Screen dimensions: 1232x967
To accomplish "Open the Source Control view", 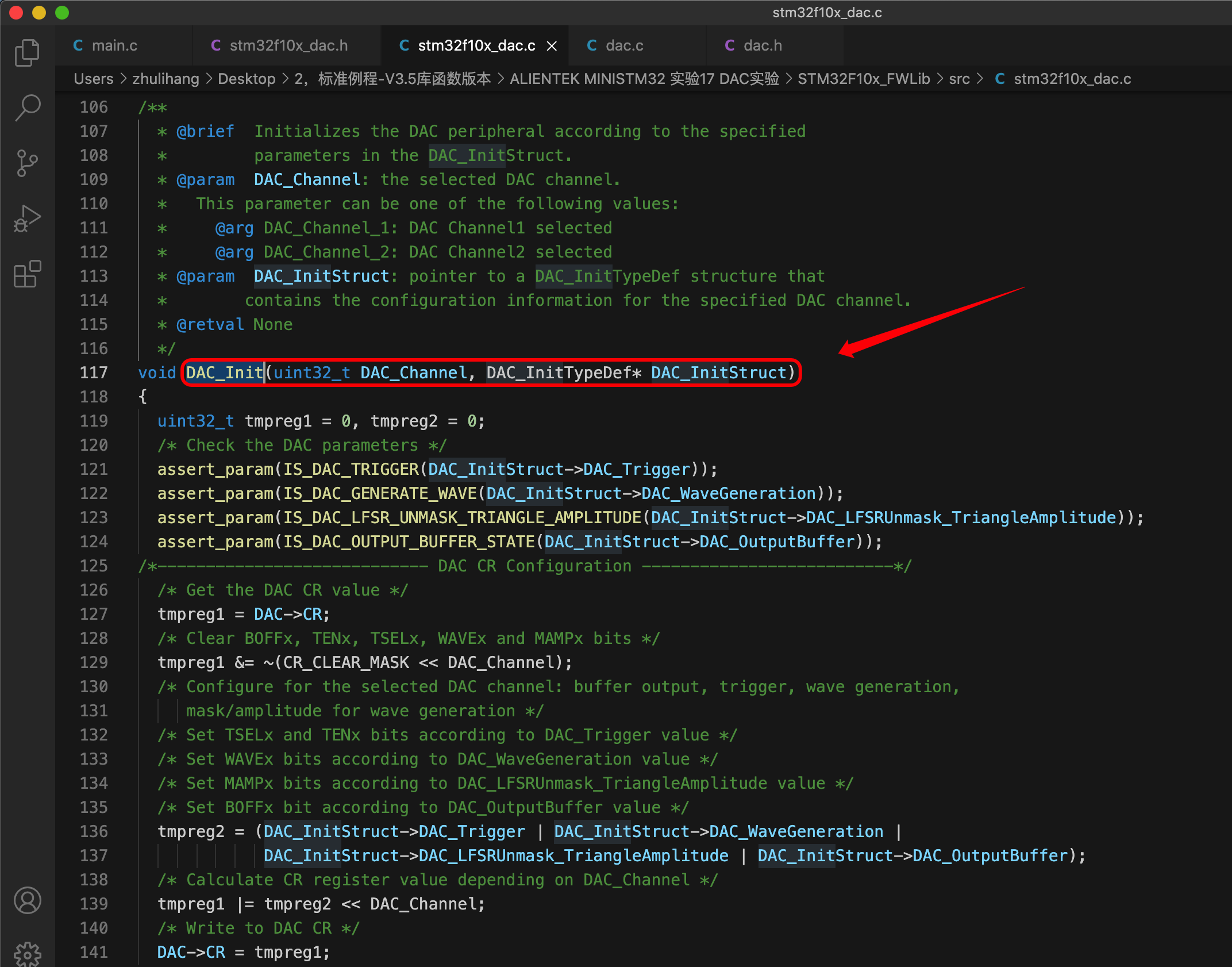I will [27, 163].
